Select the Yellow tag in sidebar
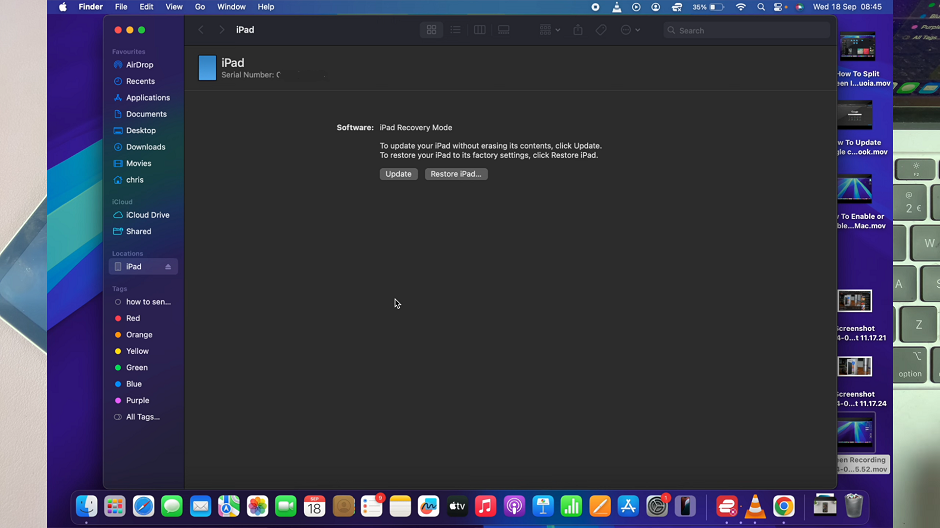 [x=137, y=351]
